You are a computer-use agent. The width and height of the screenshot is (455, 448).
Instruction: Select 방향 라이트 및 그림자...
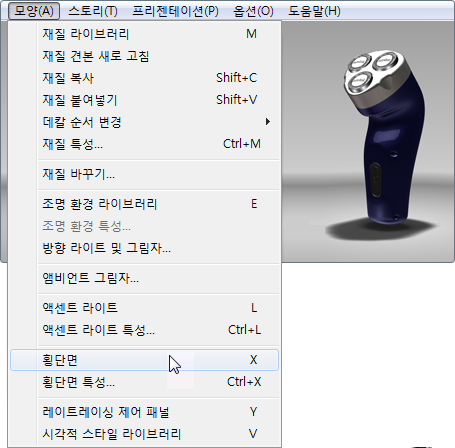click(144, 248)
